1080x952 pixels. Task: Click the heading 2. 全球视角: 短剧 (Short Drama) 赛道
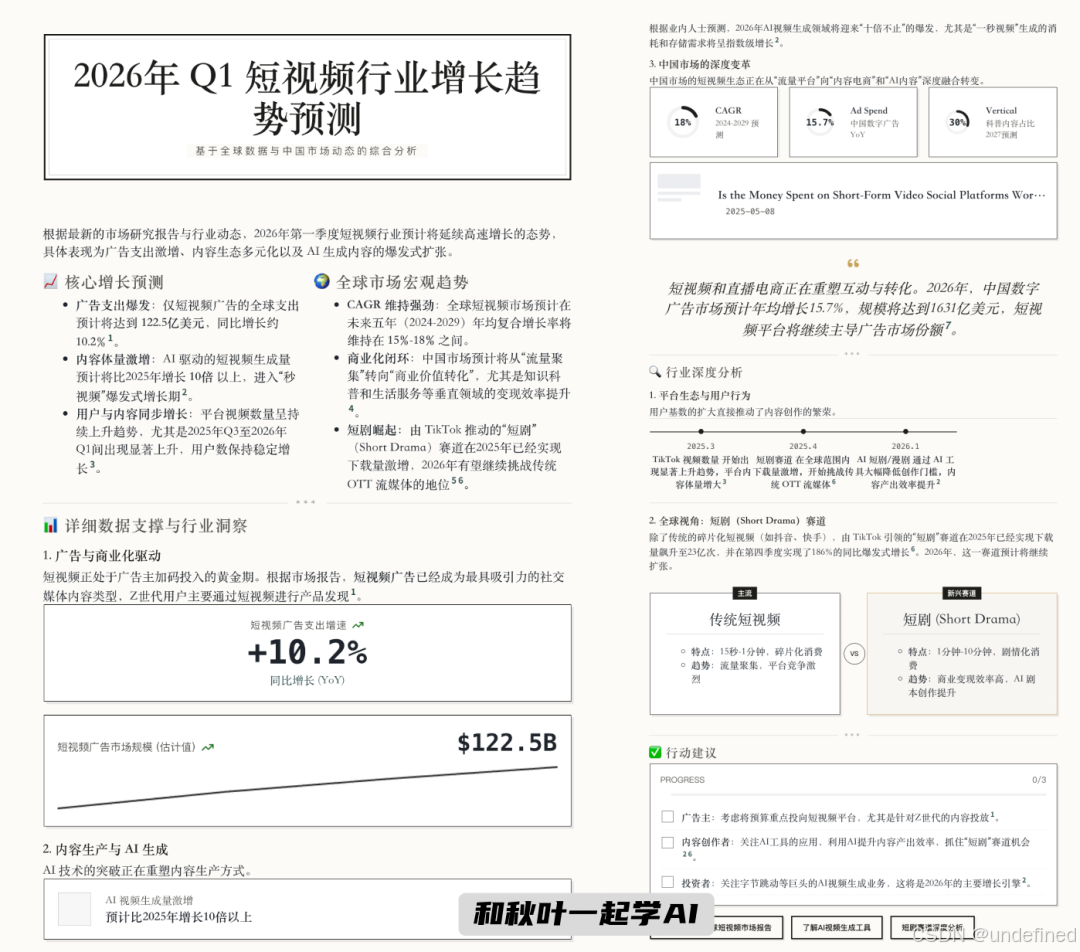[x=737, y=521]
